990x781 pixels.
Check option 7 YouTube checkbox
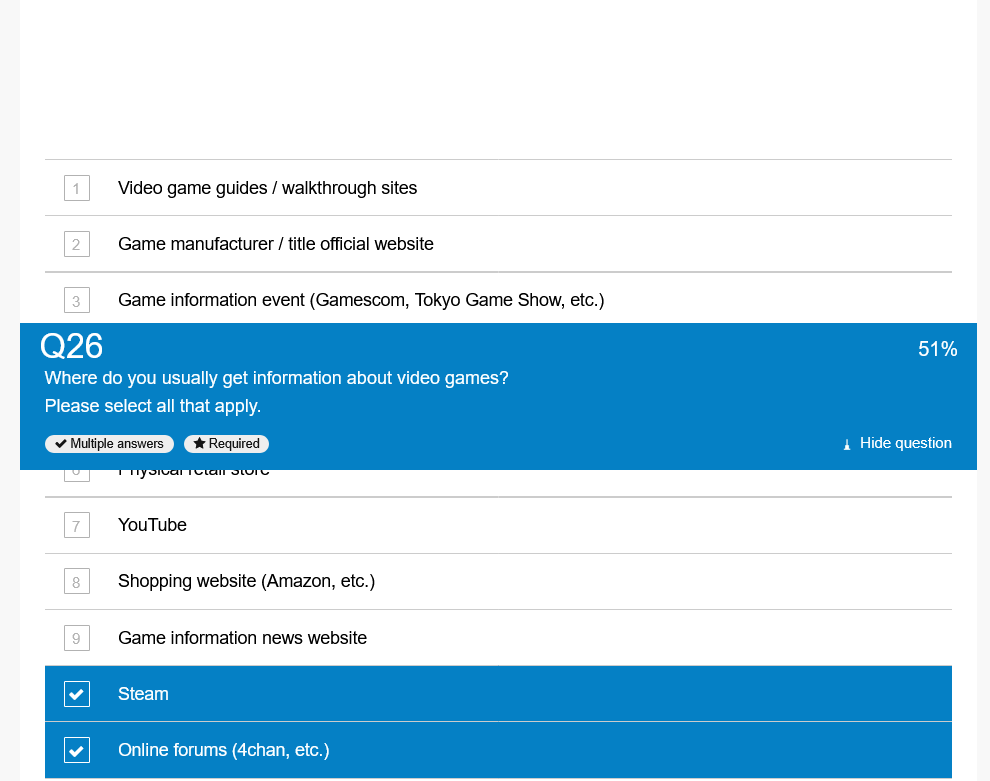click(76, 525)
